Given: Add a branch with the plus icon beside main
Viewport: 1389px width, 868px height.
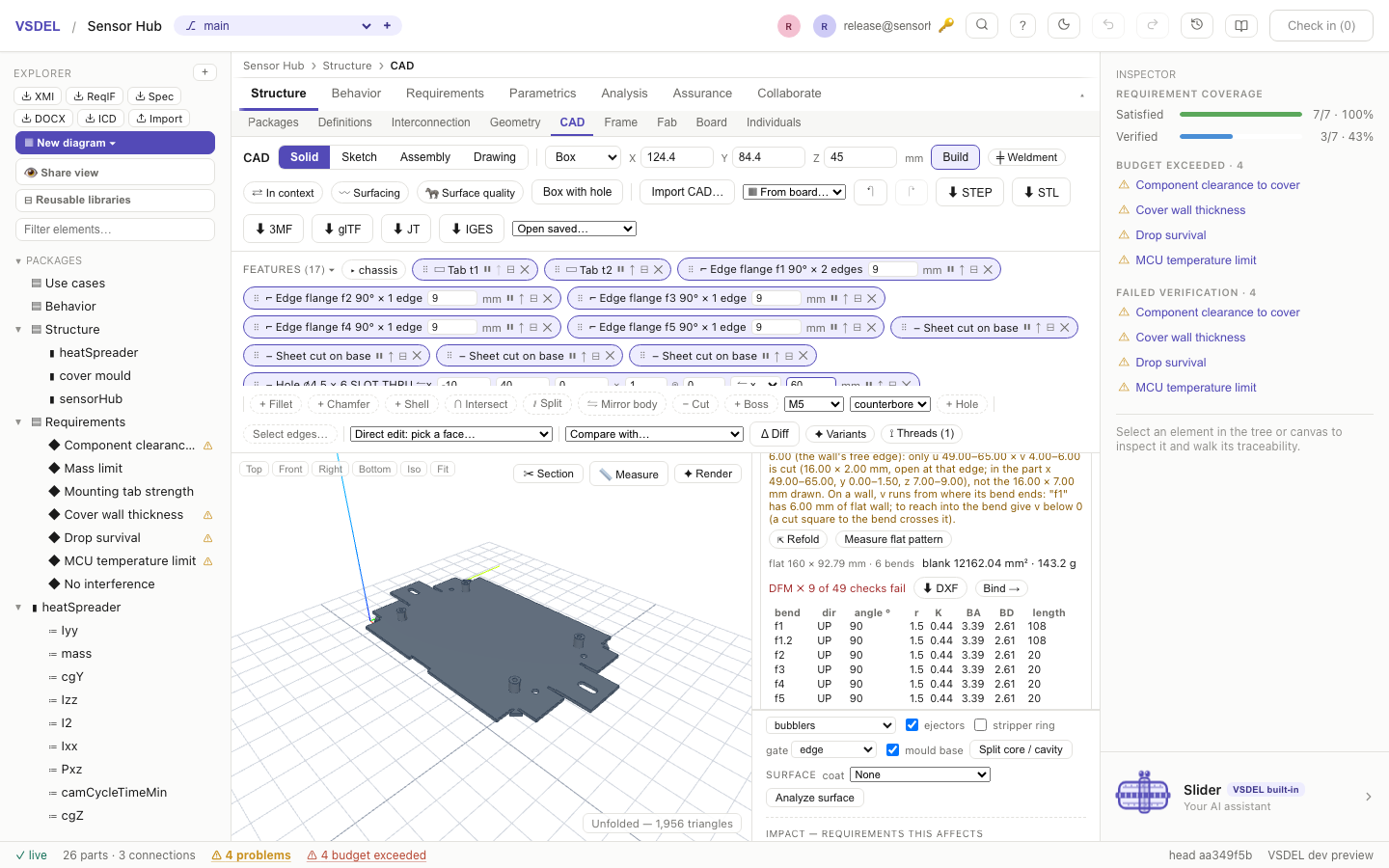Looking at the screenshot, I should click(387, 26).
